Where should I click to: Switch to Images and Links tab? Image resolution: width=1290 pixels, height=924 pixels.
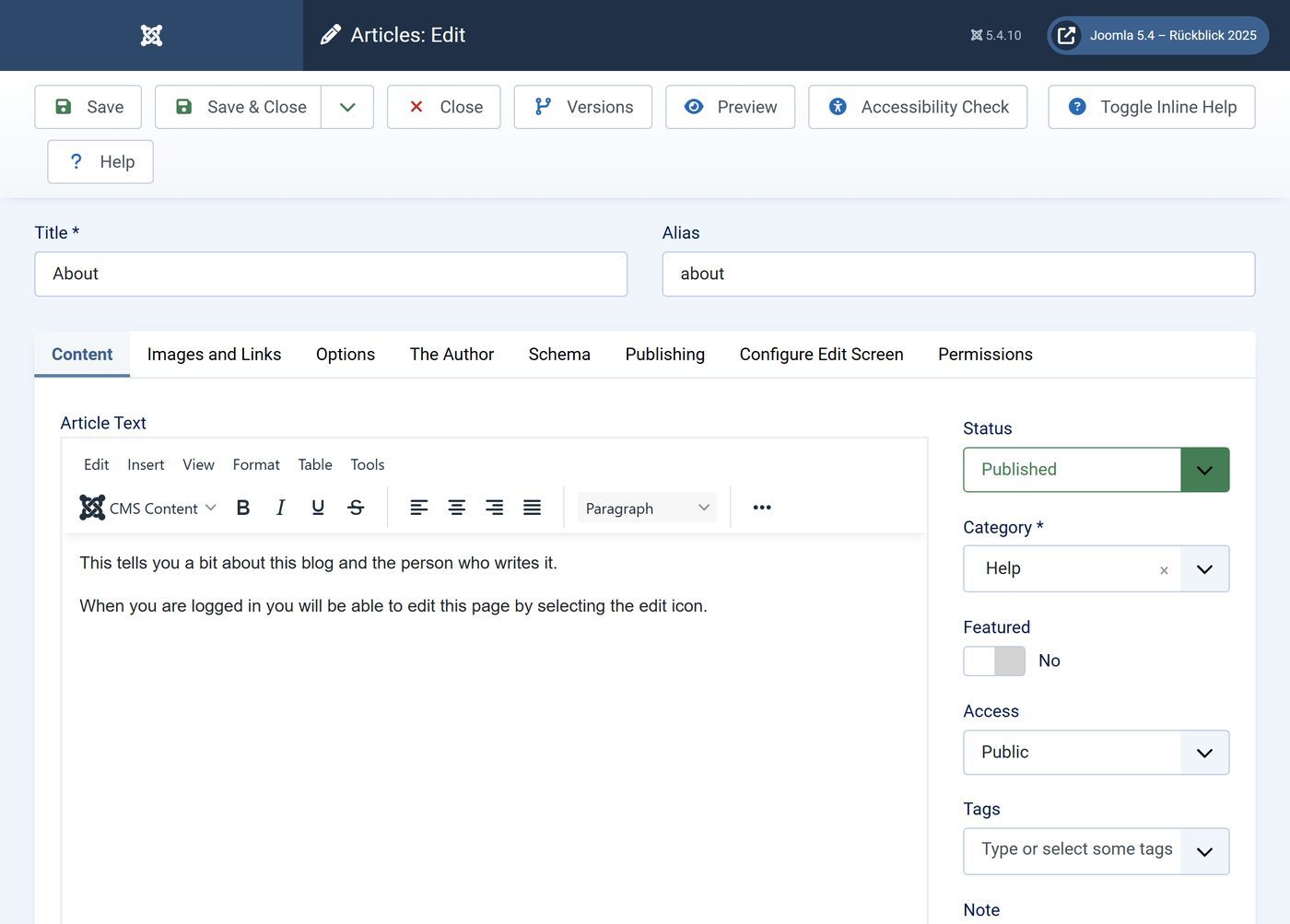coord(214,355)
